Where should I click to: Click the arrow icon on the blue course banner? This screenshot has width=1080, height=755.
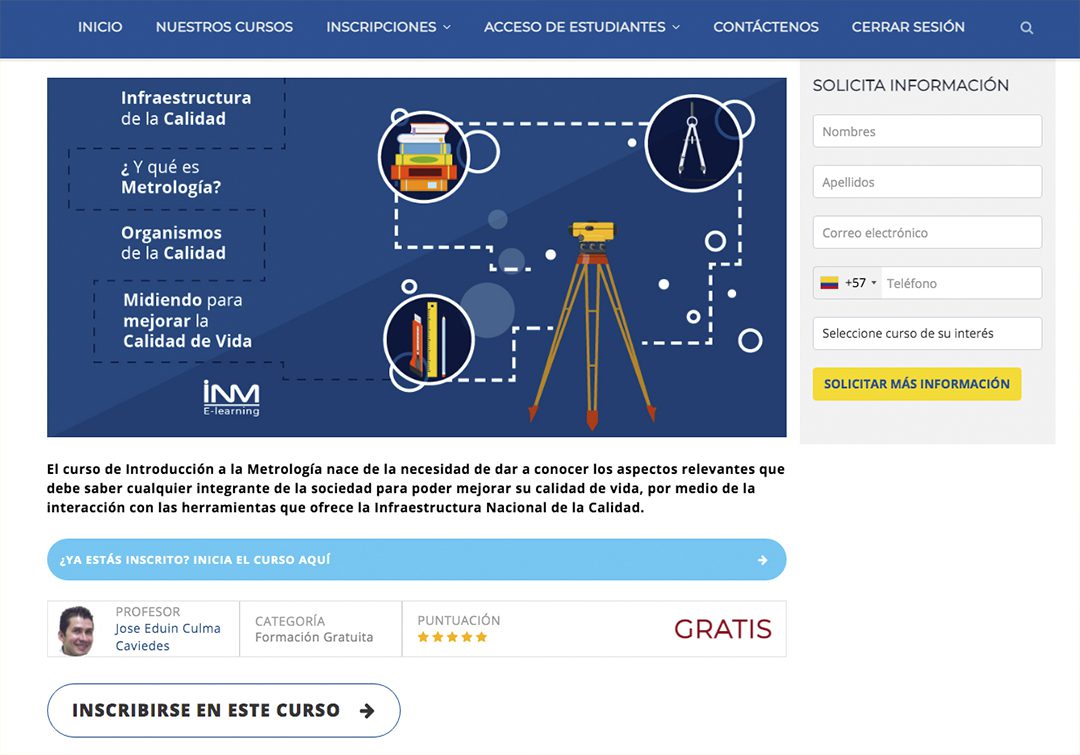[762, 560]
